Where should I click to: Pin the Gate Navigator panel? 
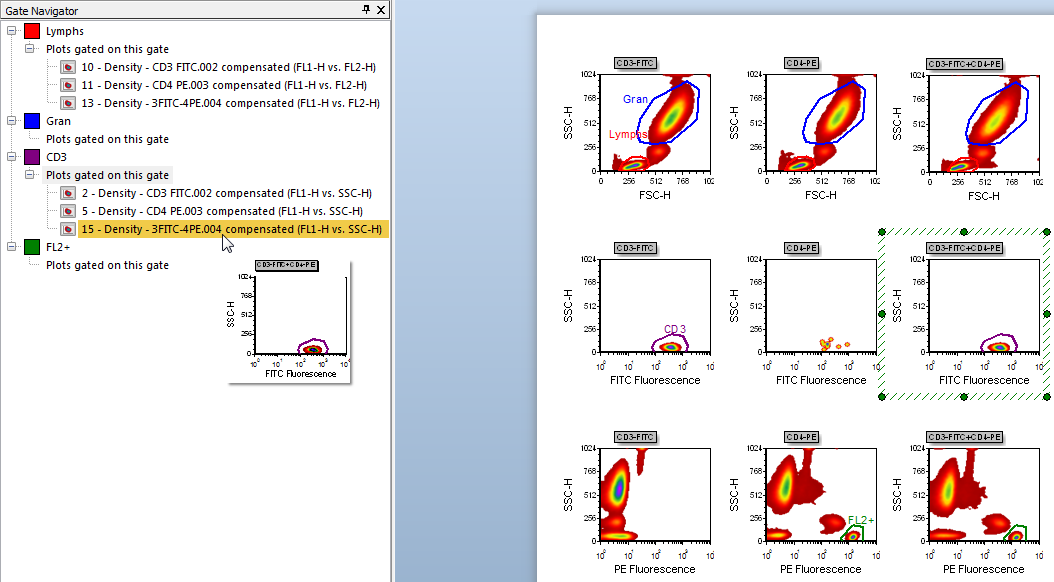point(366,9)
